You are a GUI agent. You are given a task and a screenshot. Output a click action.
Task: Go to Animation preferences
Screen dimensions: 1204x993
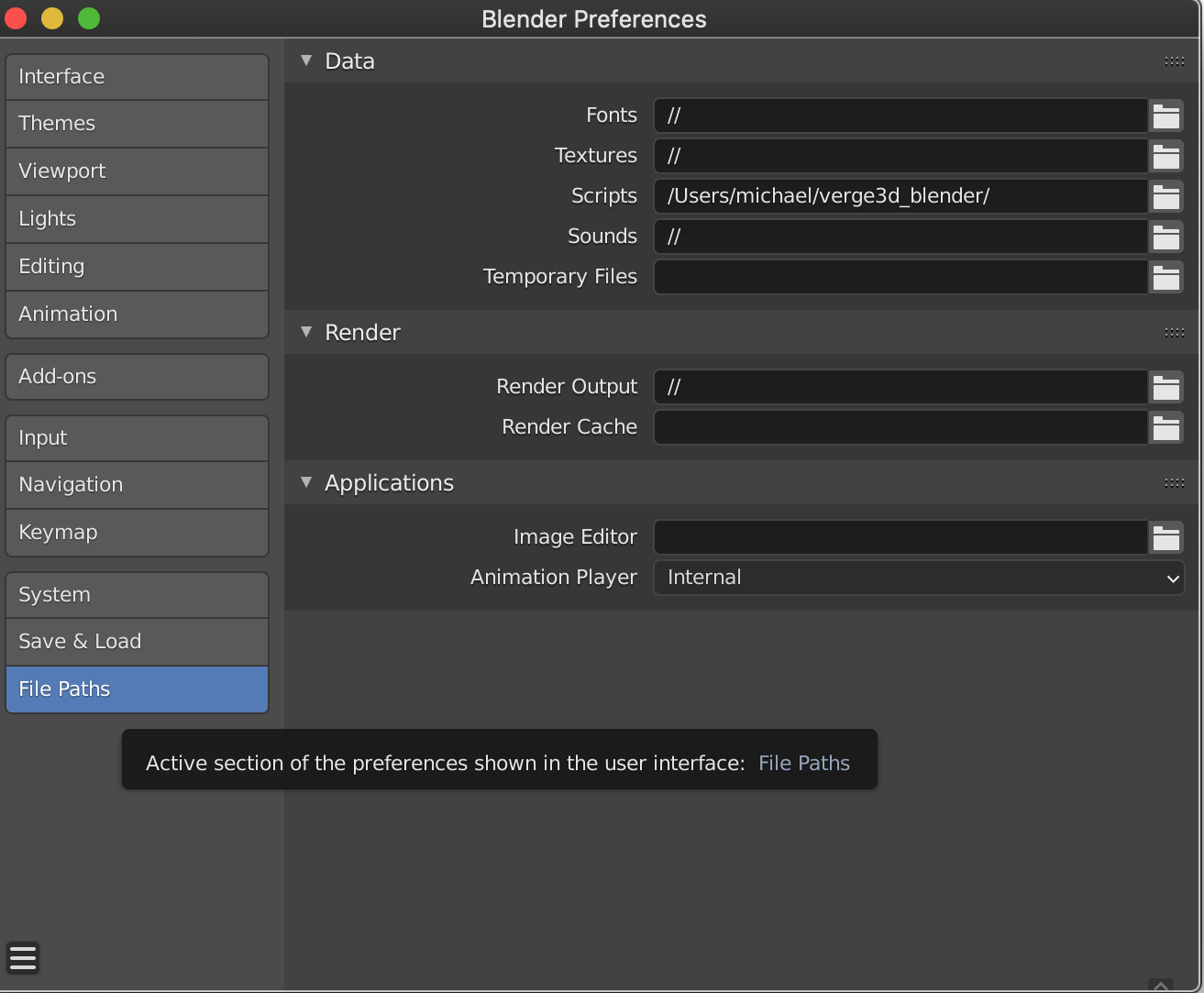[x=138, y=314]
